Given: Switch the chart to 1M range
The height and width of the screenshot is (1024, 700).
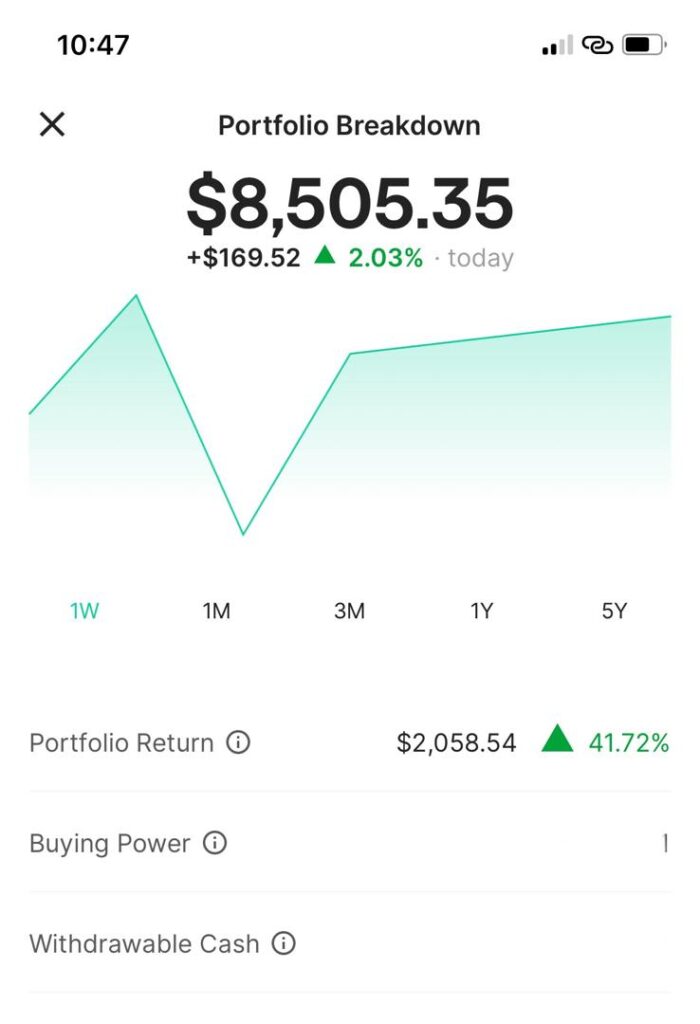Looking at the screenshot, I should pyautogui.click(x=217, y=611).
